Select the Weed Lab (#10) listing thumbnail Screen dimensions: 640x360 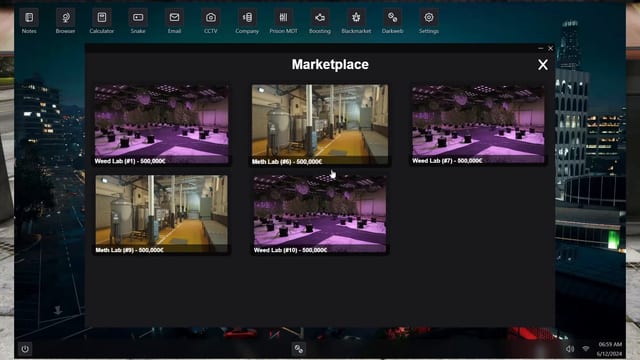[320, 215]
